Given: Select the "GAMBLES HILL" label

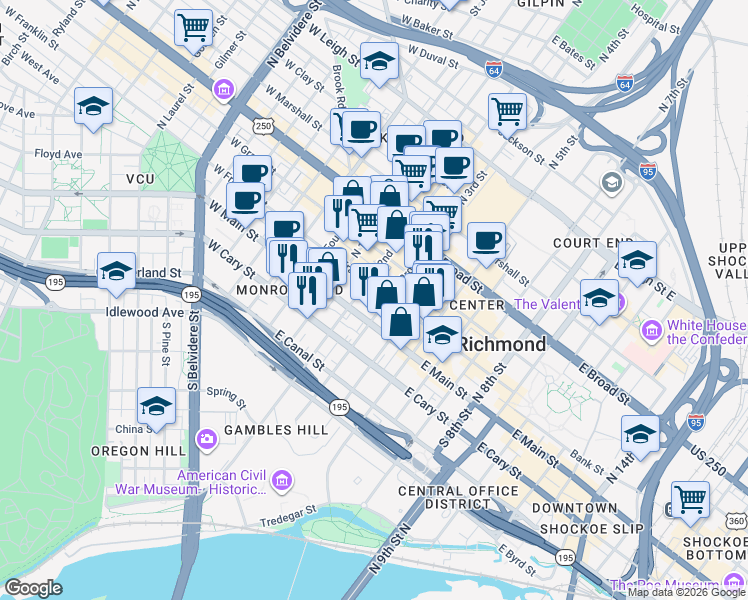Looking at the screenshot, I should point(276,430).
